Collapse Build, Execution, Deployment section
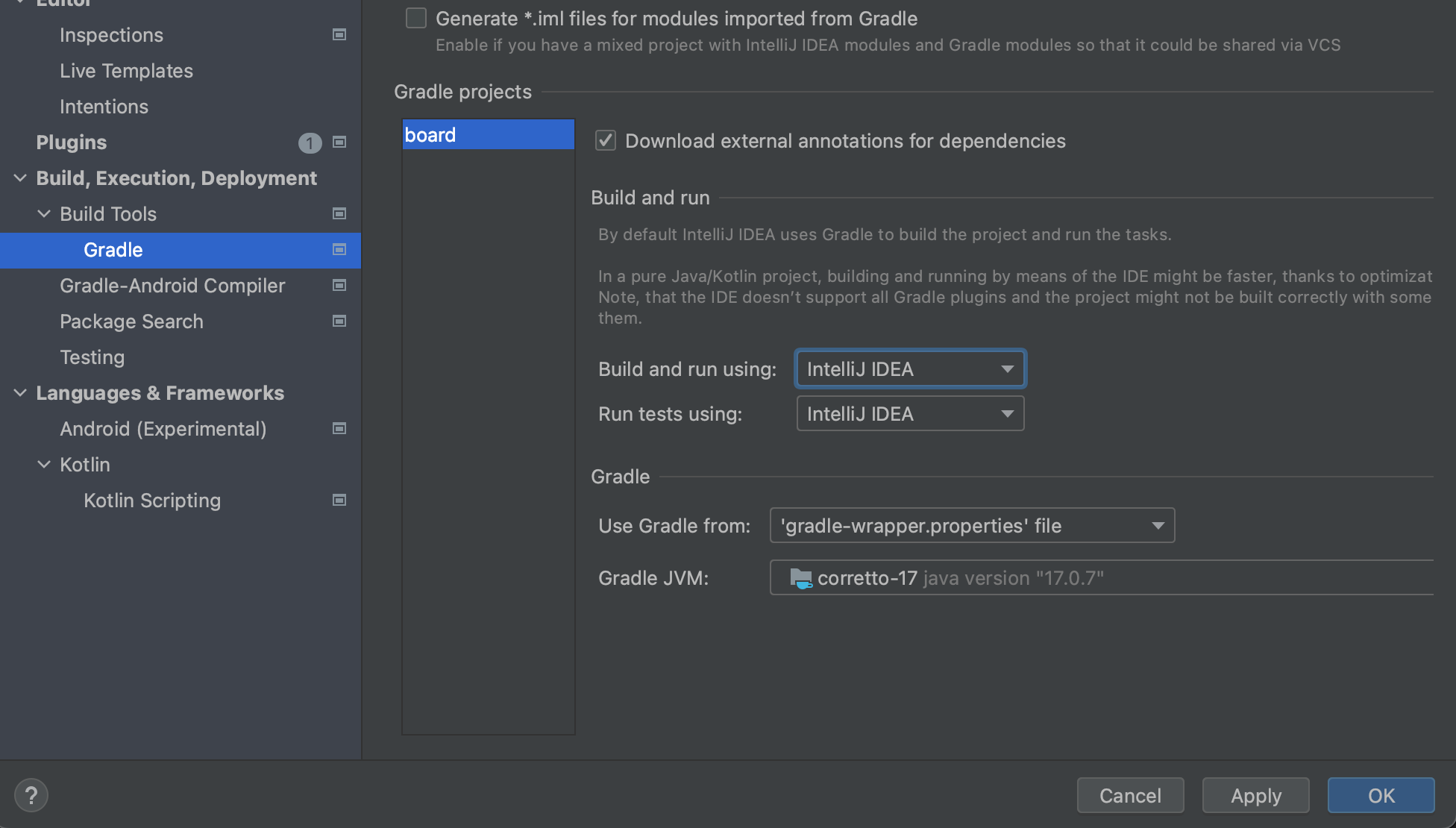1456x828 pixels. point(20,178)
